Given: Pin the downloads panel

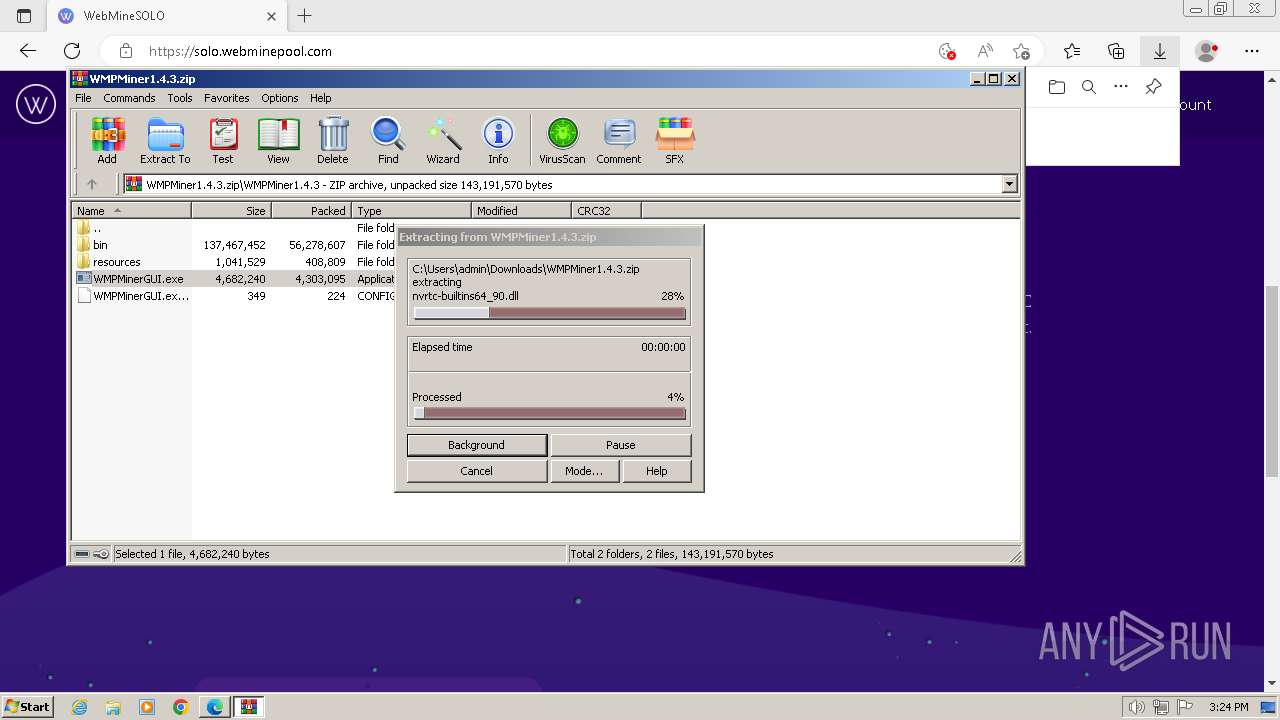Looking at the screenshot, I should [x=1153, y=87].
